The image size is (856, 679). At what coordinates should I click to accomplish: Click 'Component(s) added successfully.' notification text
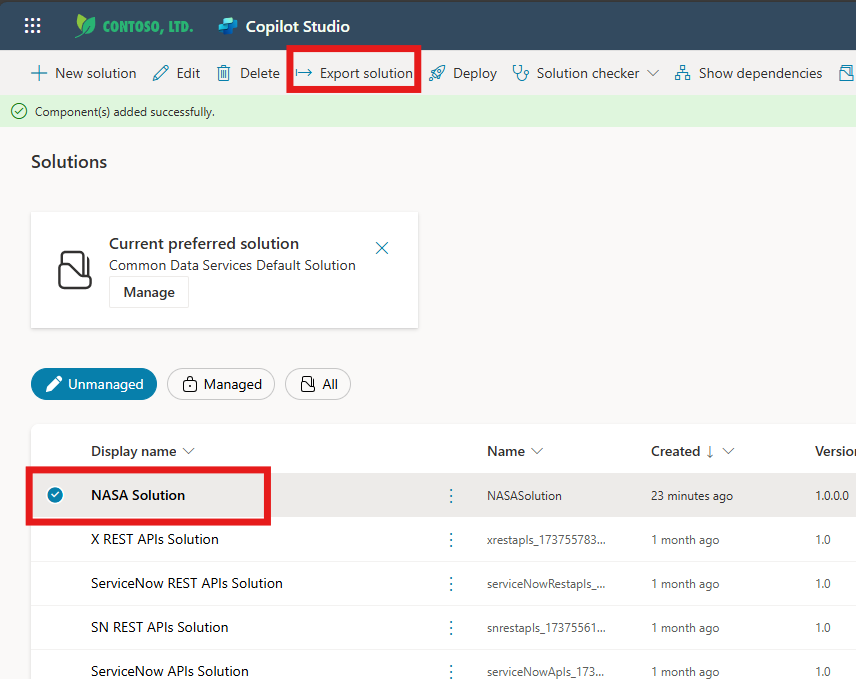pos(124,112)
